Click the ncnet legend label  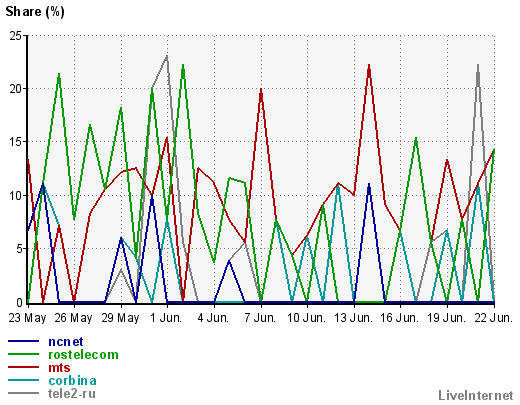pyautogui.click(x=66, y=342)
